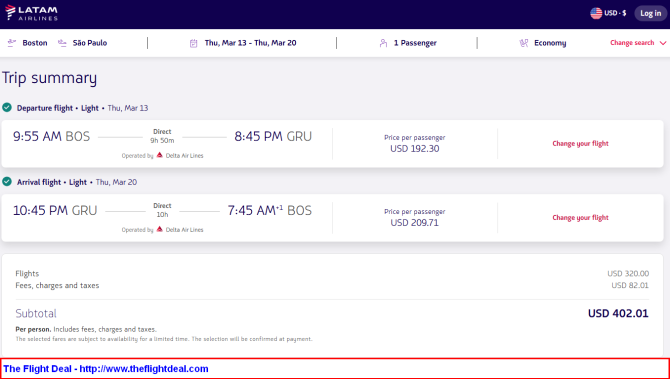Viewport: 670px width, 379px height.
Task: Click the subtotal USD 402.01
Action: pyautogui.click(x=618, y=314)
